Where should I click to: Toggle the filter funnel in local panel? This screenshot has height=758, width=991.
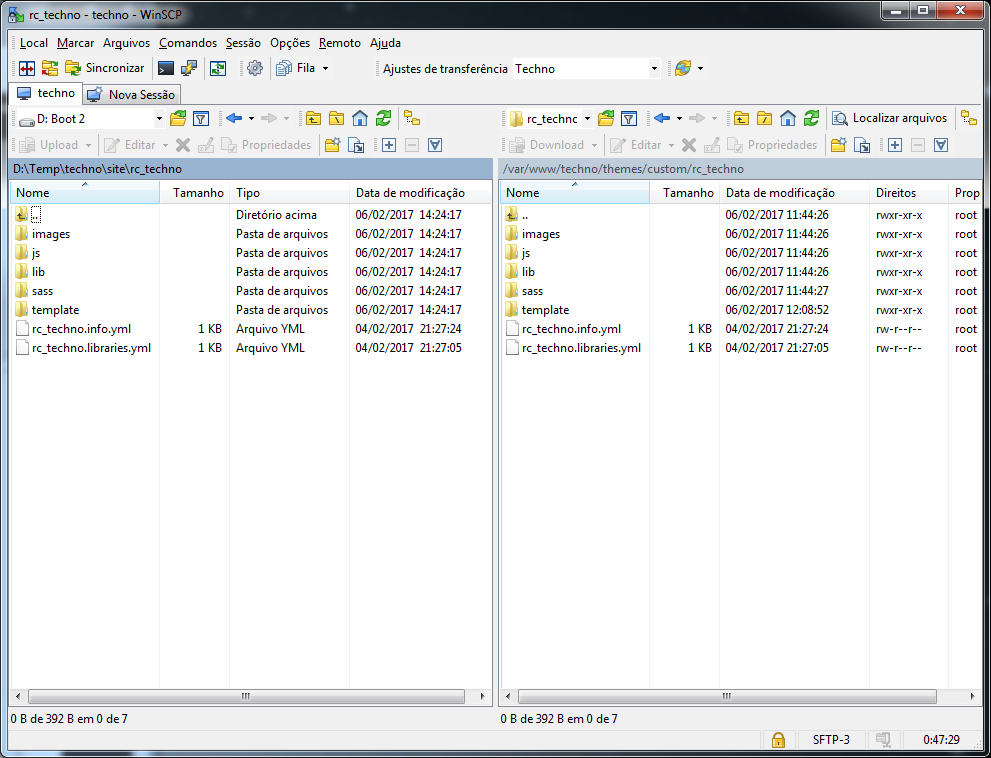tap(199, 119)
